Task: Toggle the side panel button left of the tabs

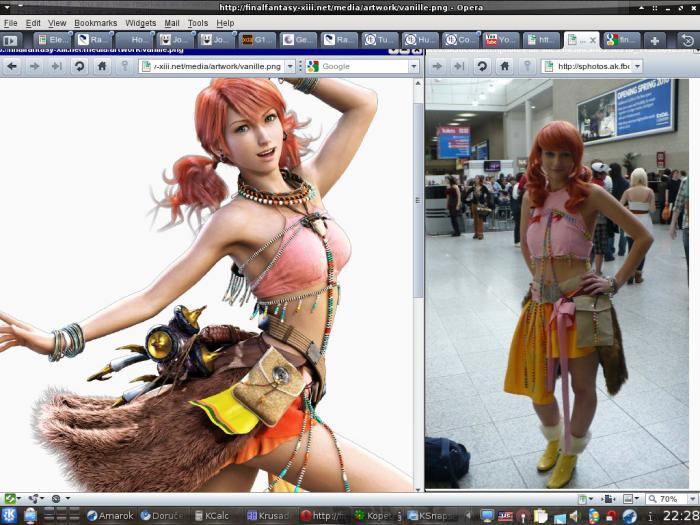Action: (x=10, y=41)
